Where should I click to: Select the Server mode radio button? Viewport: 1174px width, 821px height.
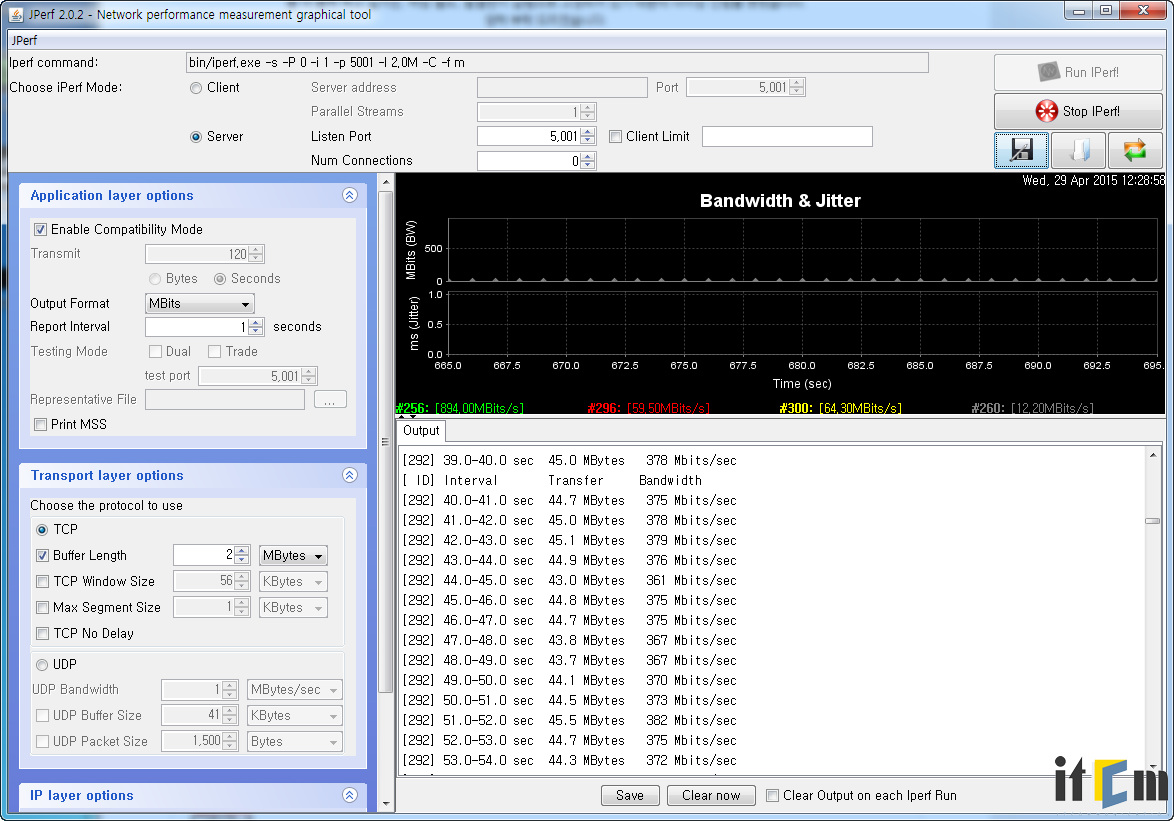coord(196,137)
